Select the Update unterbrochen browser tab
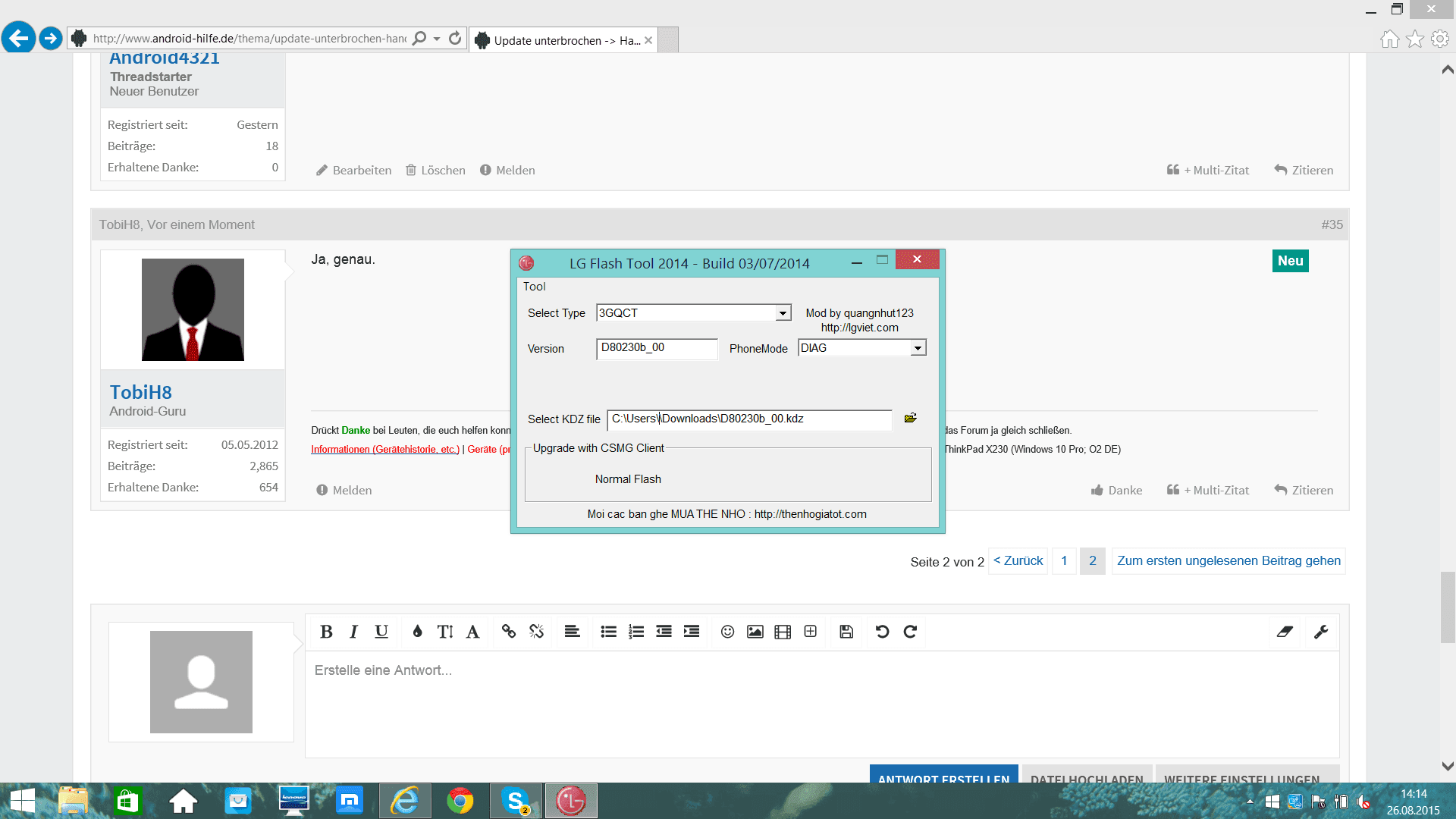Image resolution: width=1456 pixels, height=819 pixels. click(565, 40)
